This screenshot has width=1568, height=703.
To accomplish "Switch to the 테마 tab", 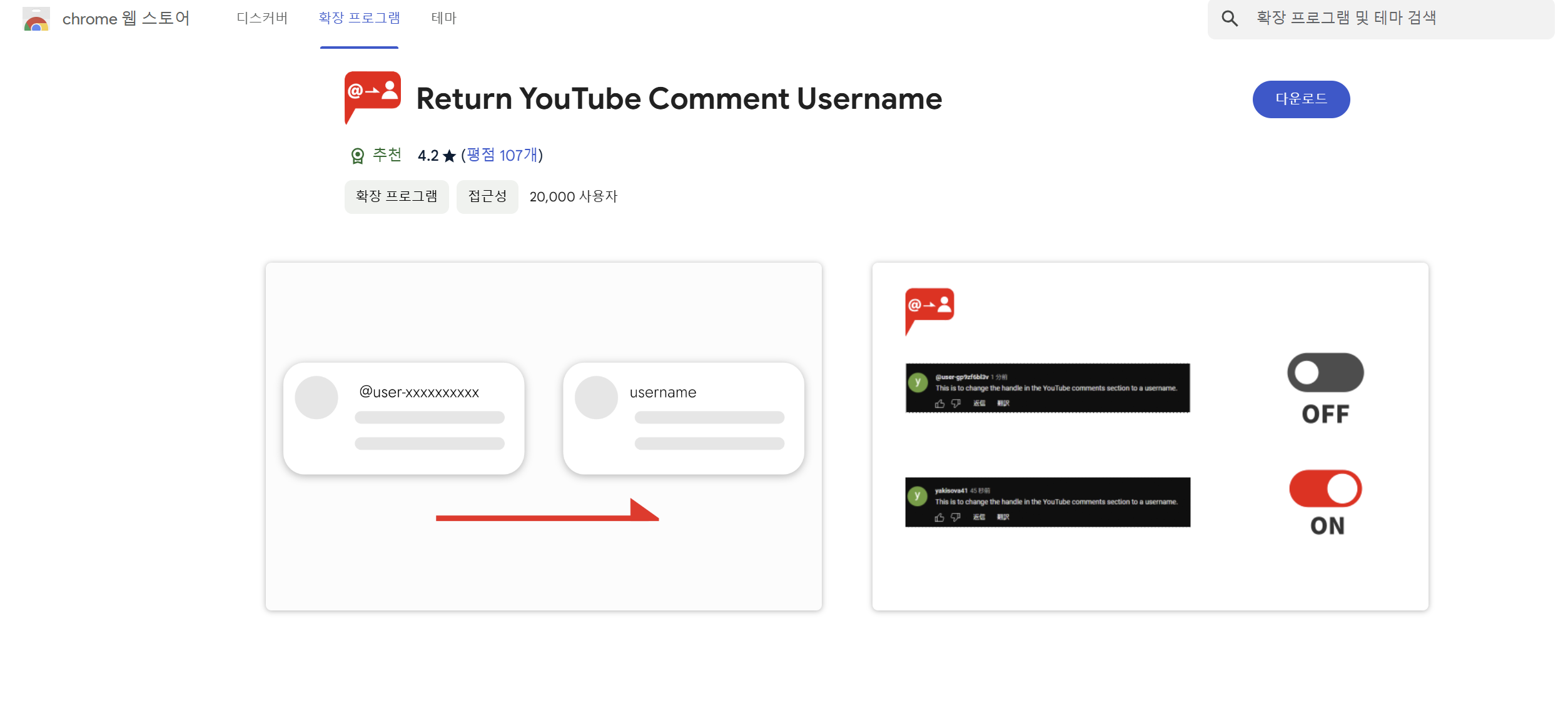I will pos(444,18).
